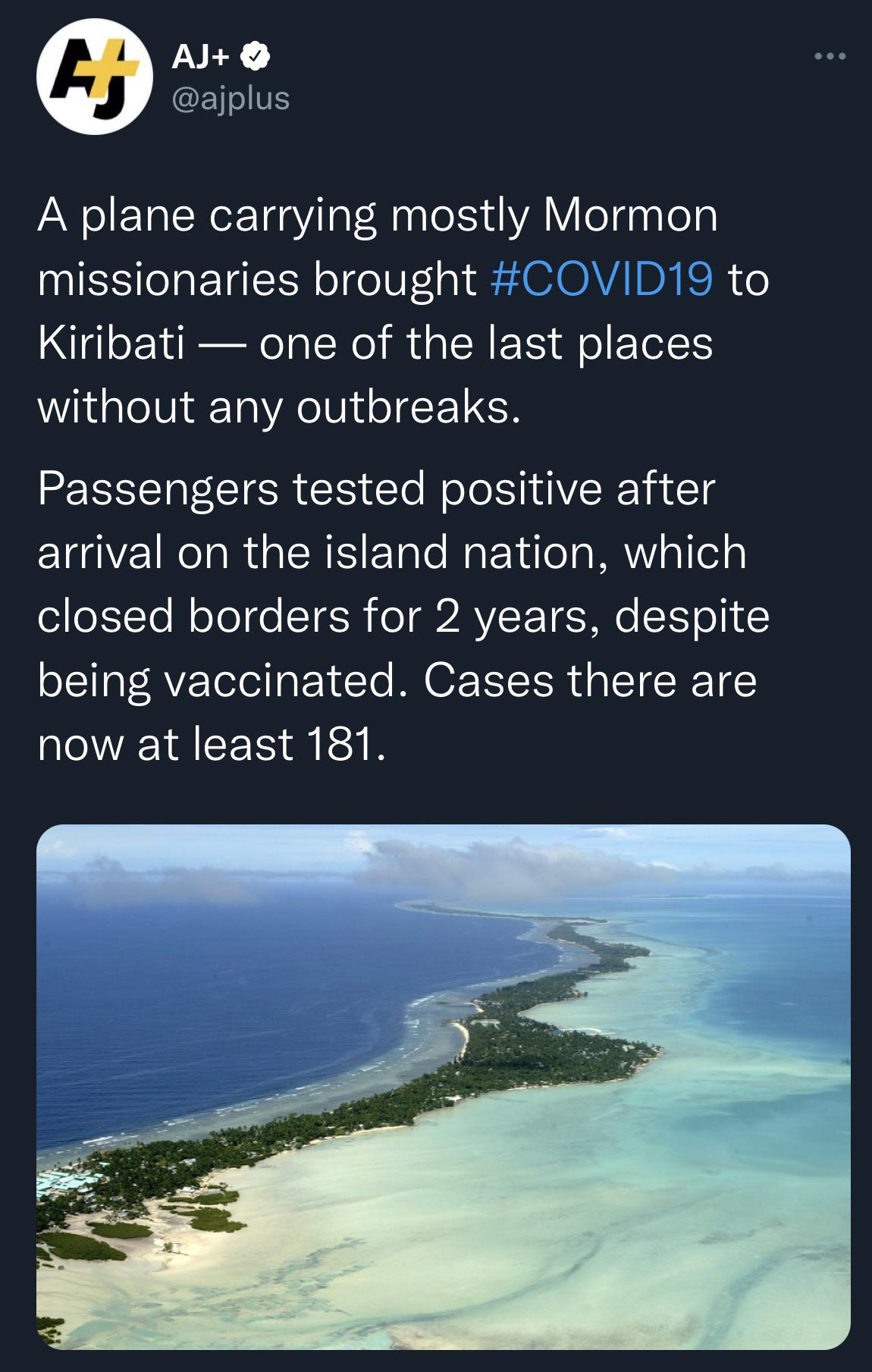Click the word "Kiribati" in the tweet

(x=111, y=343)
